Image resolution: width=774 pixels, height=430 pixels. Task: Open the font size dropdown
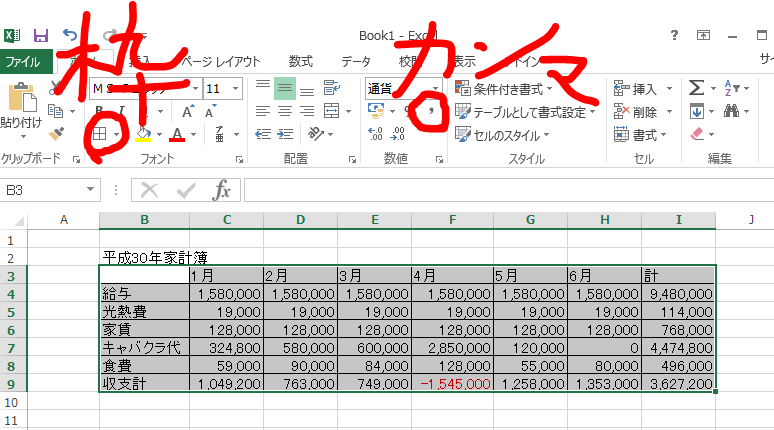(239, 89)
